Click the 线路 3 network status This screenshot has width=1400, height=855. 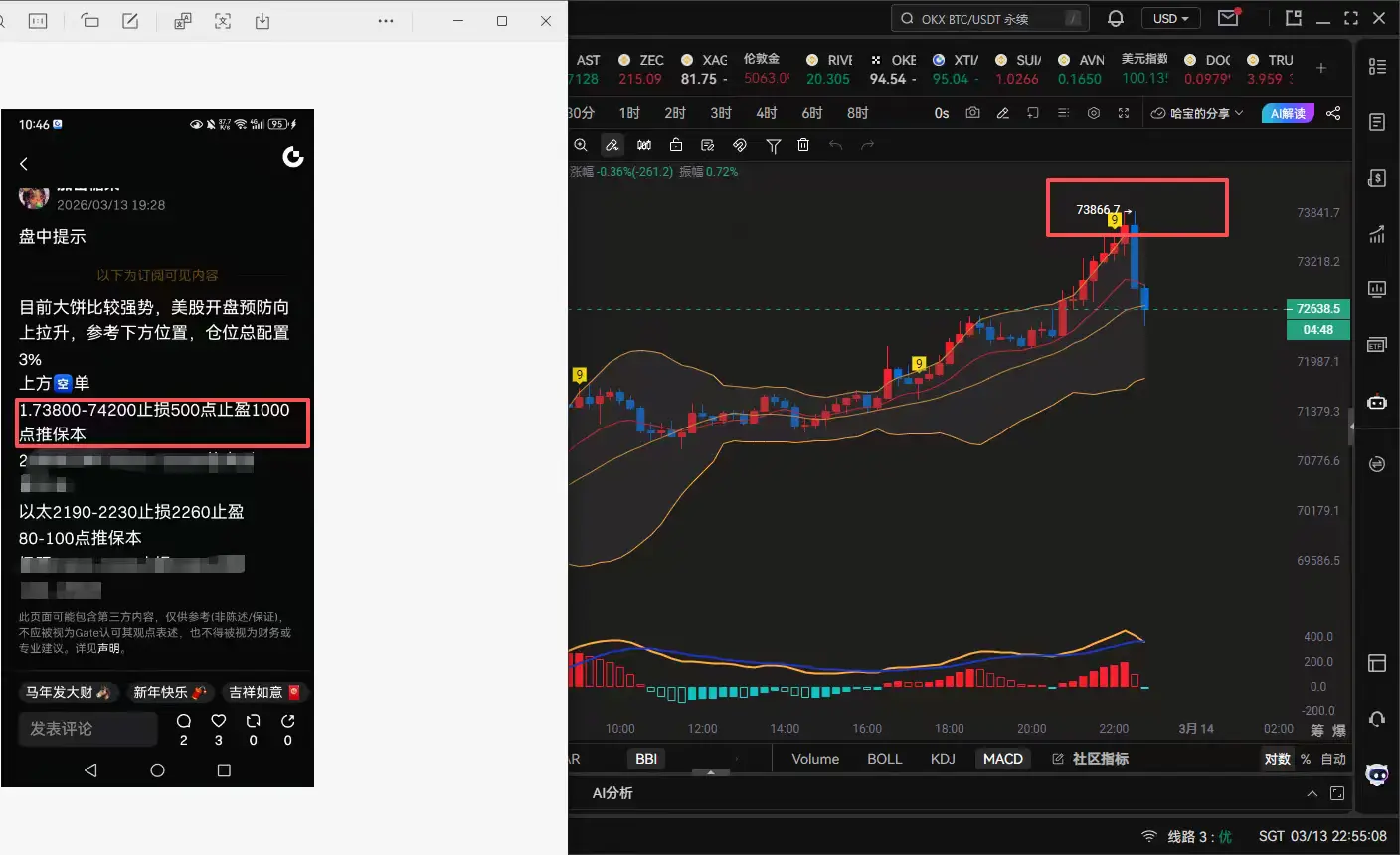1186,836
